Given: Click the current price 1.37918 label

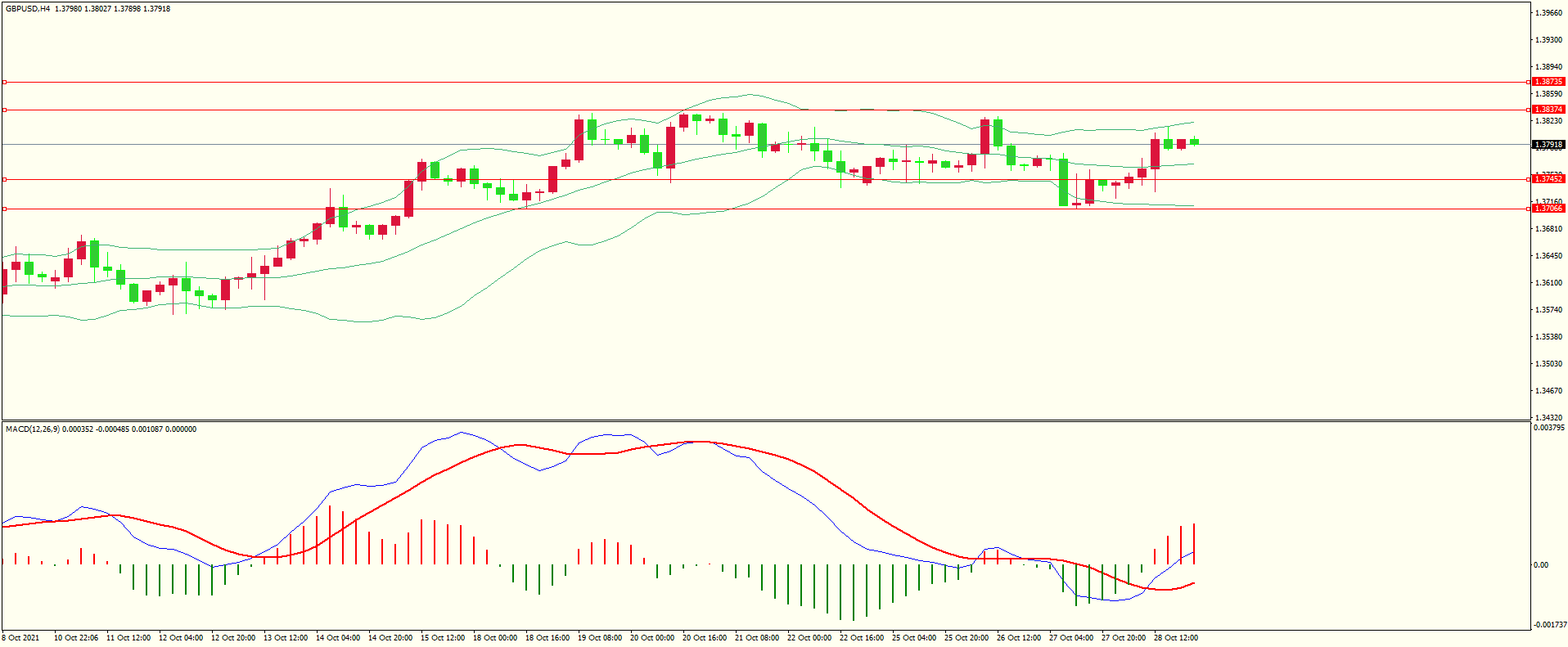Looking at the screenshot, I should tap(1548, 145).
